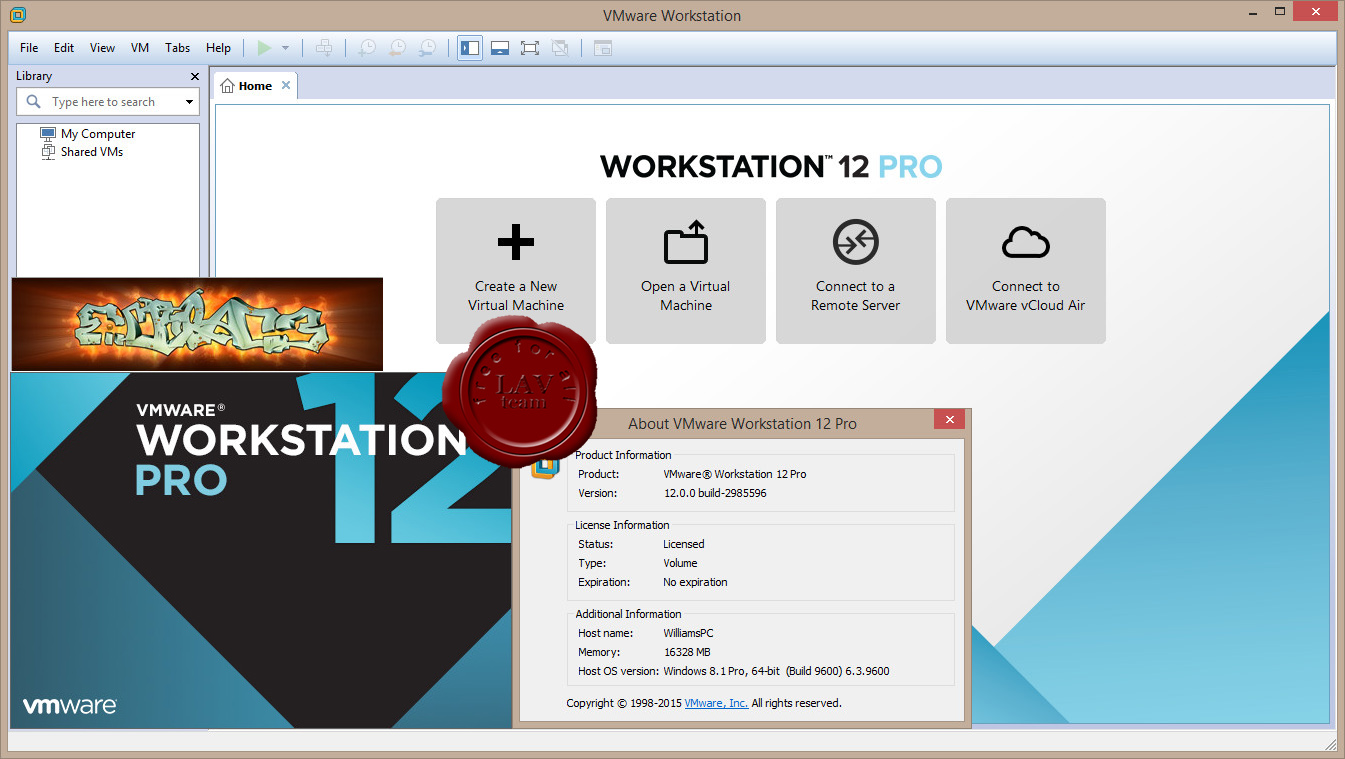Click the host name WilliamsPC

[x=688, y=633]
